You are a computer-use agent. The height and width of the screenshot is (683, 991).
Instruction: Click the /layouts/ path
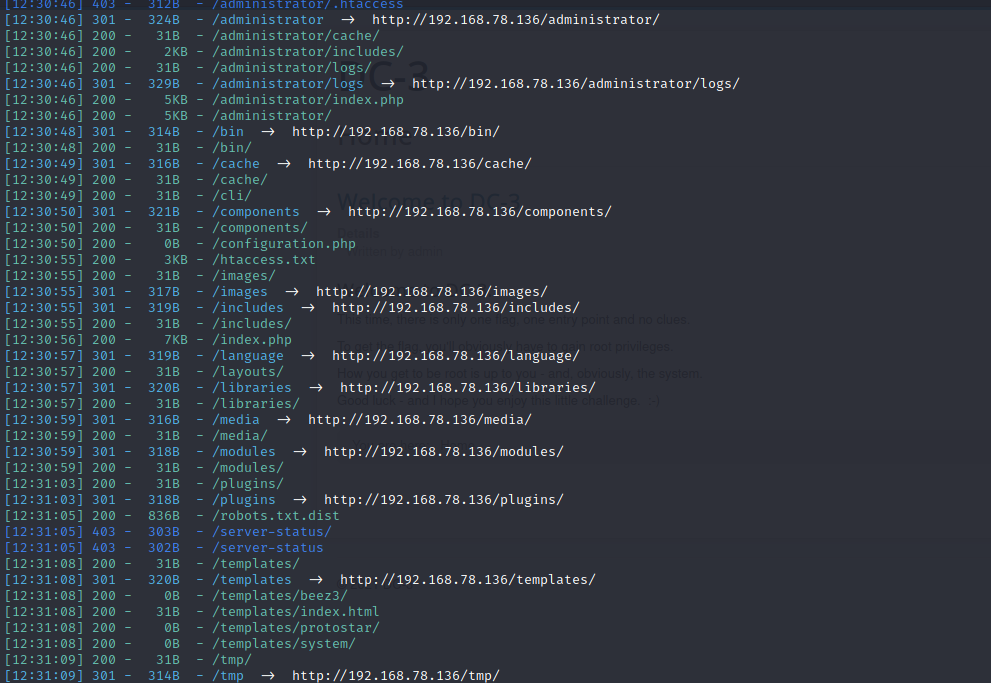248,372
